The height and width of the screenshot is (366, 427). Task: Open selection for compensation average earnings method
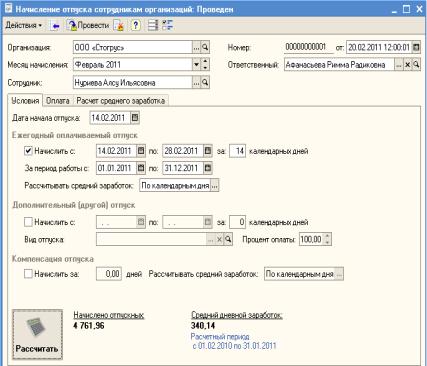click(339, 274)
